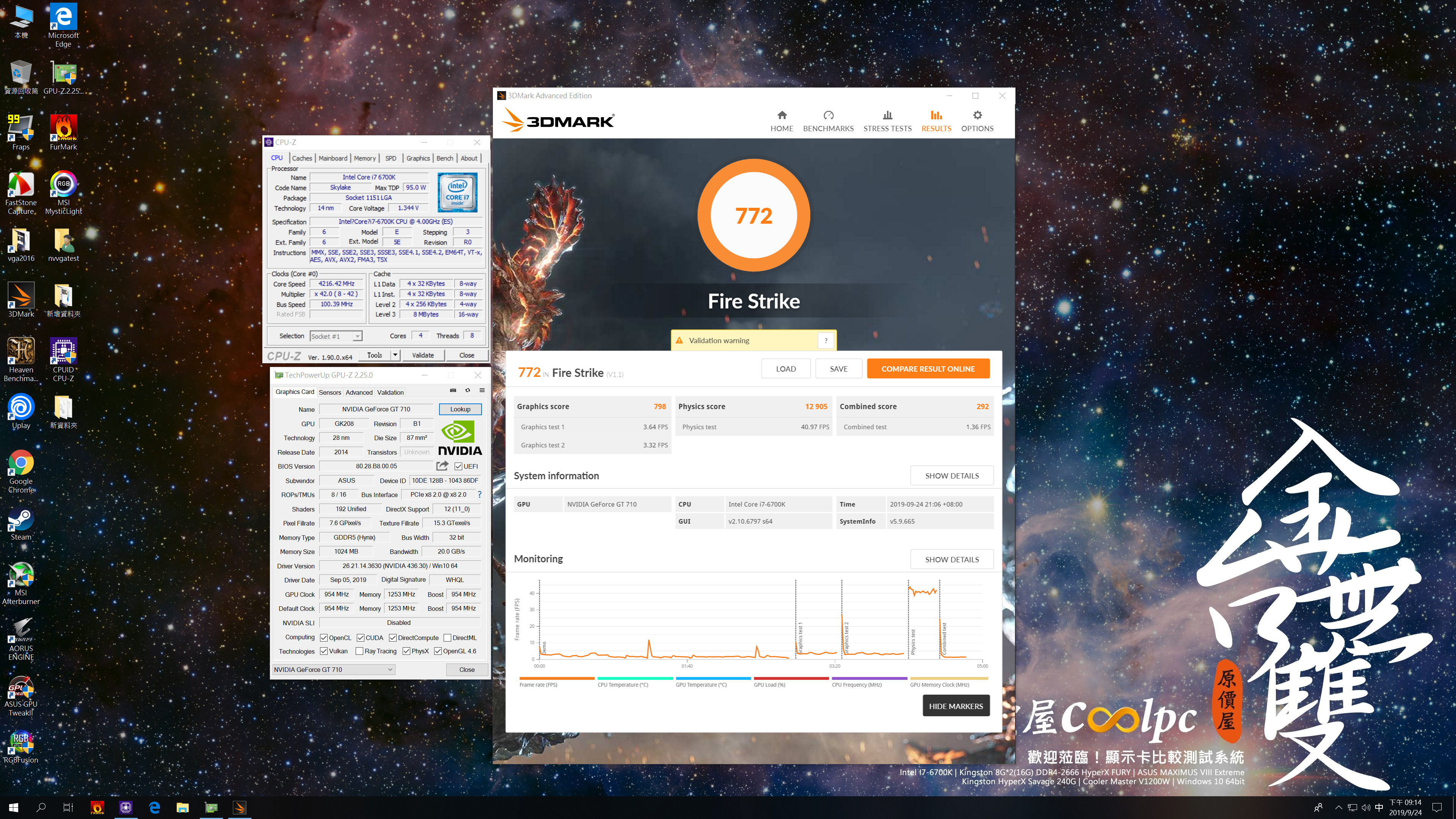Screen dimensions: 1456x819
Task: Select ASUS GPU TweakII desktop icon
Action: [21, 695]
